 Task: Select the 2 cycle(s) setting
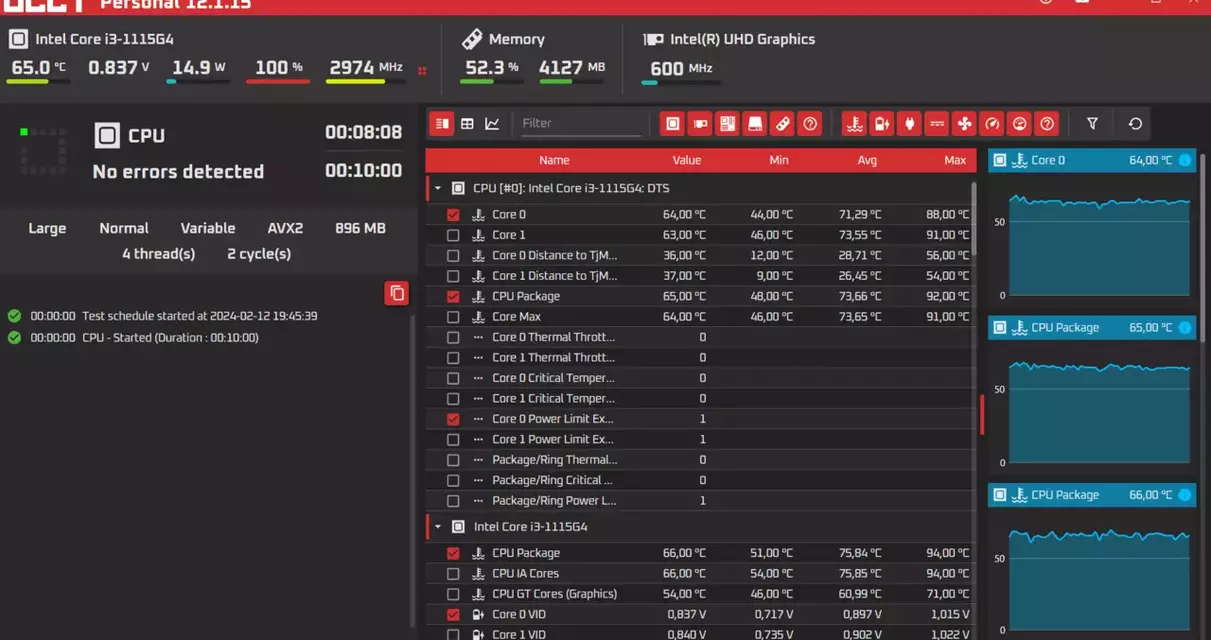259,254
